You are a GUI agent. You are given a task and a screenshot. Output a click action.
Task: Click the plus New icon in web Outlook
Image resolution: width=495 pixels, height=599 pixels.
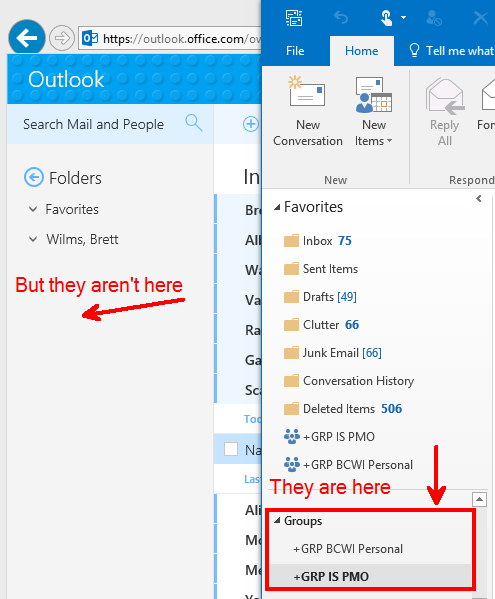(x=251, y=124)
